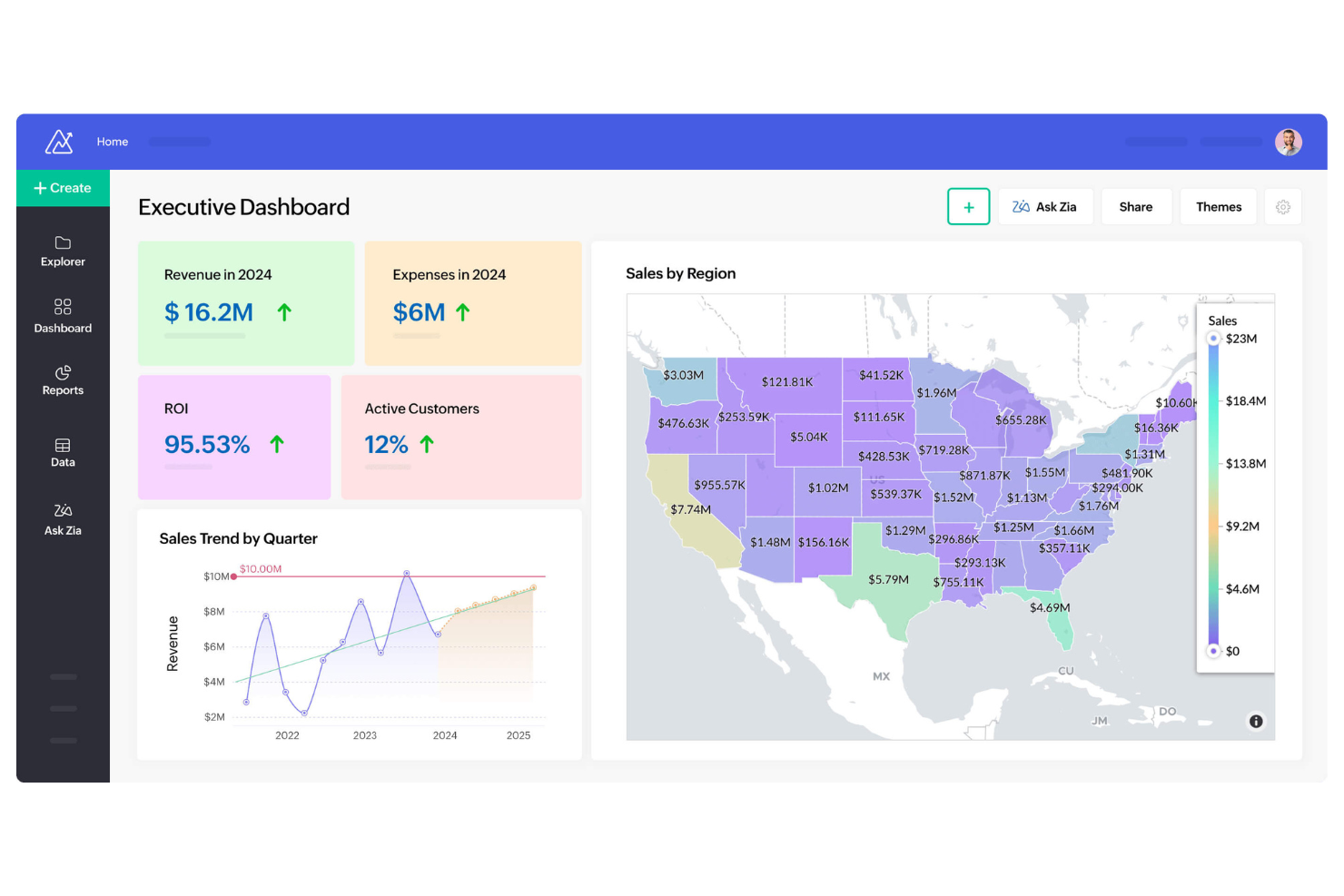This screenshot has width=1344, height=896.
Task: Click the + Create button
Action: (63, 188)
